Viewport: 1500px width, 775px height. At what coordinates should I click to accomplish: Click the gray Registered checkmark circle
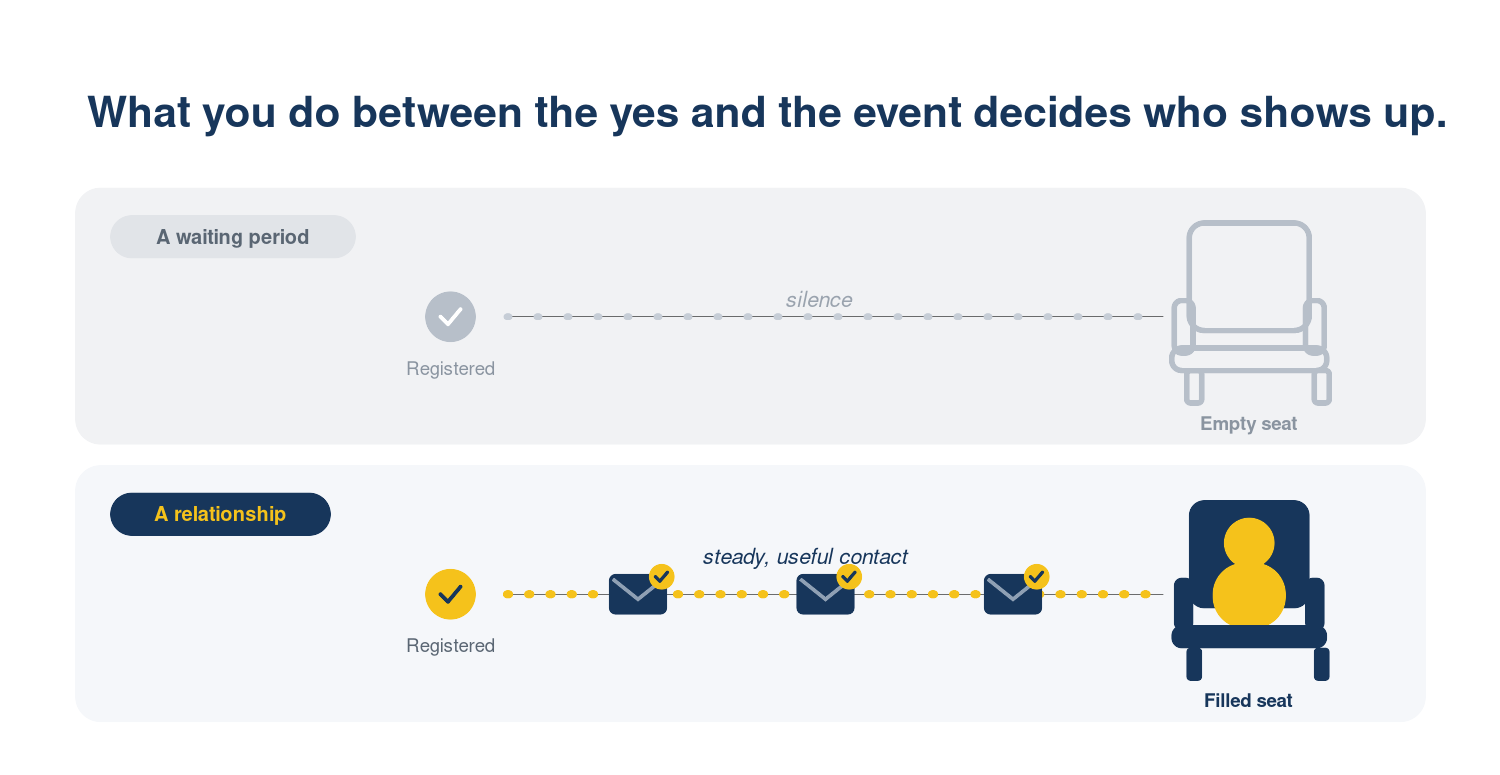450,317
